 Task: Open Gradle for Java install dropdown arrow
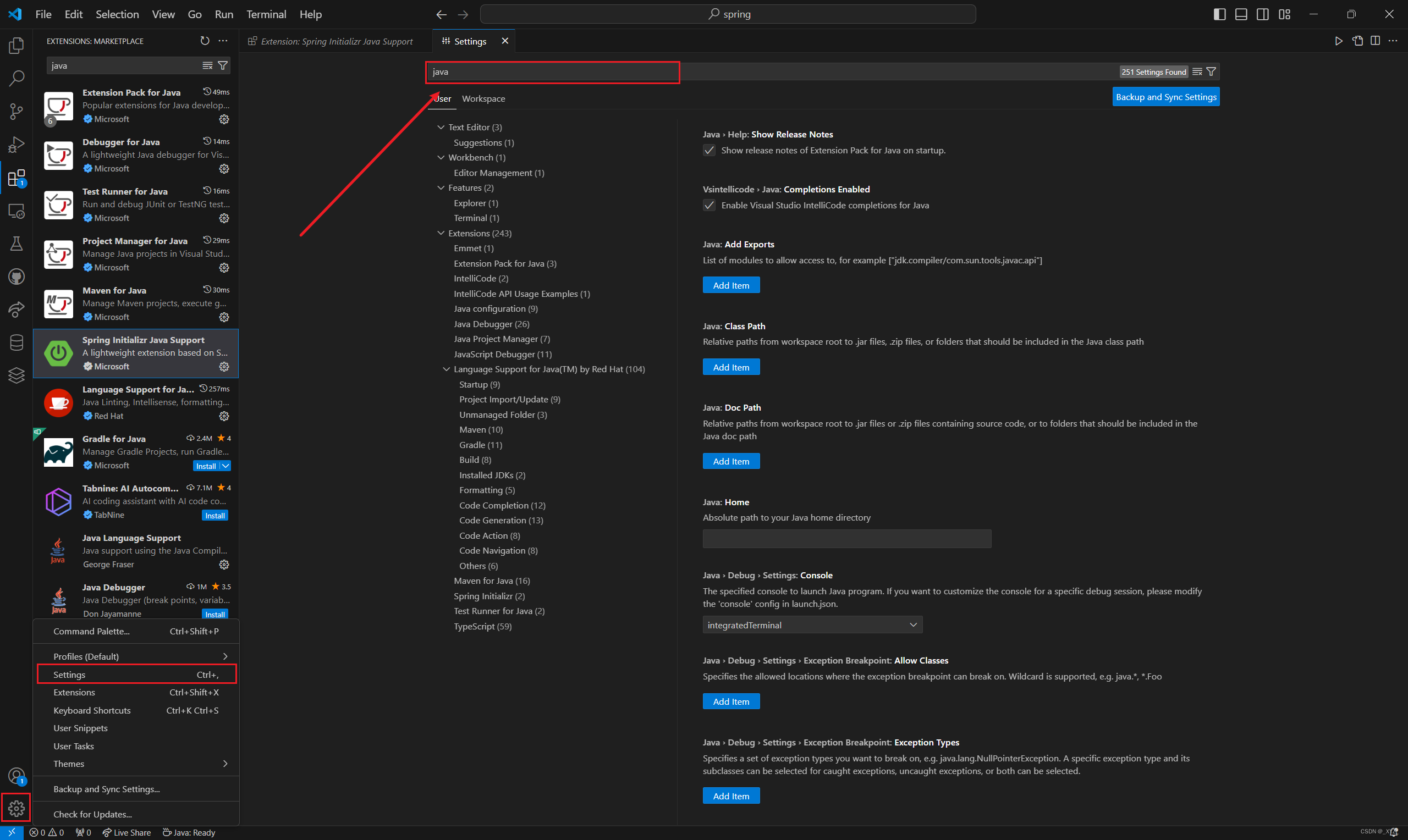pyautogui.click(x=226, y=466)
